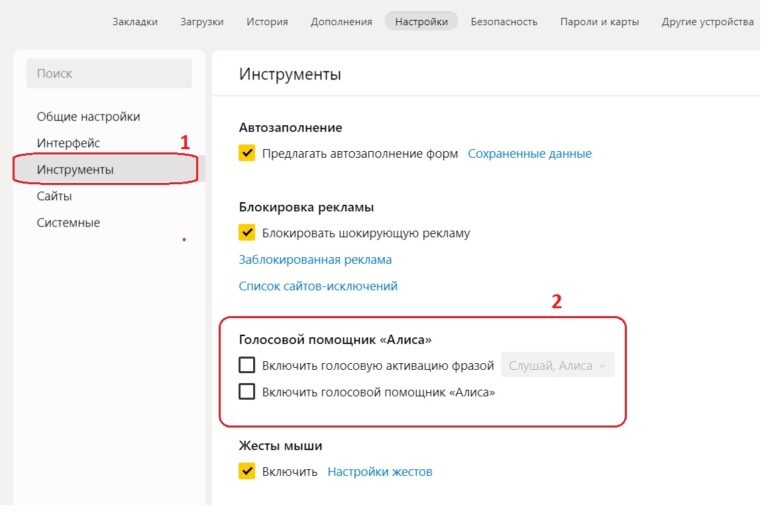Click the settings search field
This screenshot has width=768, height=513.
pyautogui.click(x=109, y=74)
